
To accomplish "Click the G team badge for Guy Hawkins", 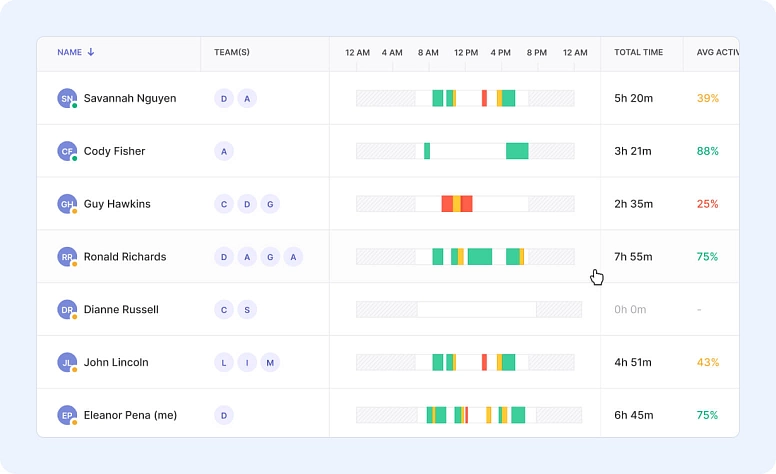I will point(270,204).
